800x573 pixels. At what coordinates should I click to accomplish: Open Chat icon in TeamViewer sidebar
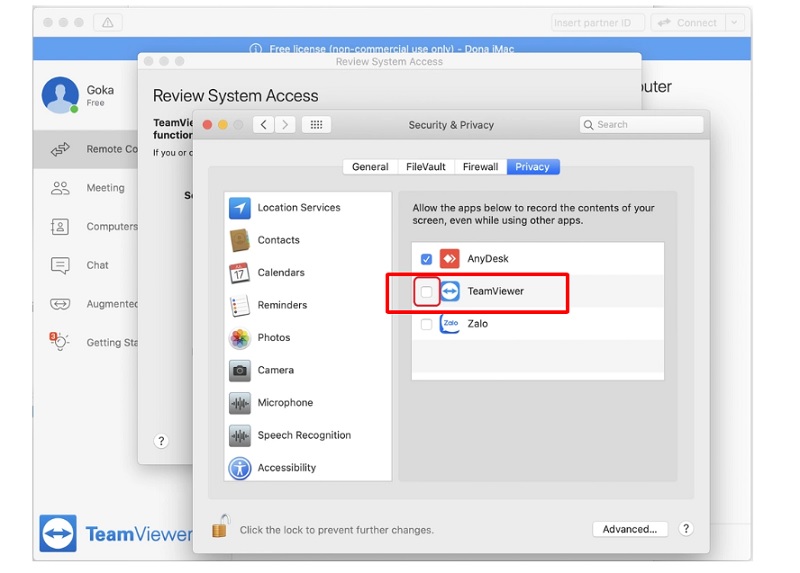pyautogui.click(x=60, y=265)
